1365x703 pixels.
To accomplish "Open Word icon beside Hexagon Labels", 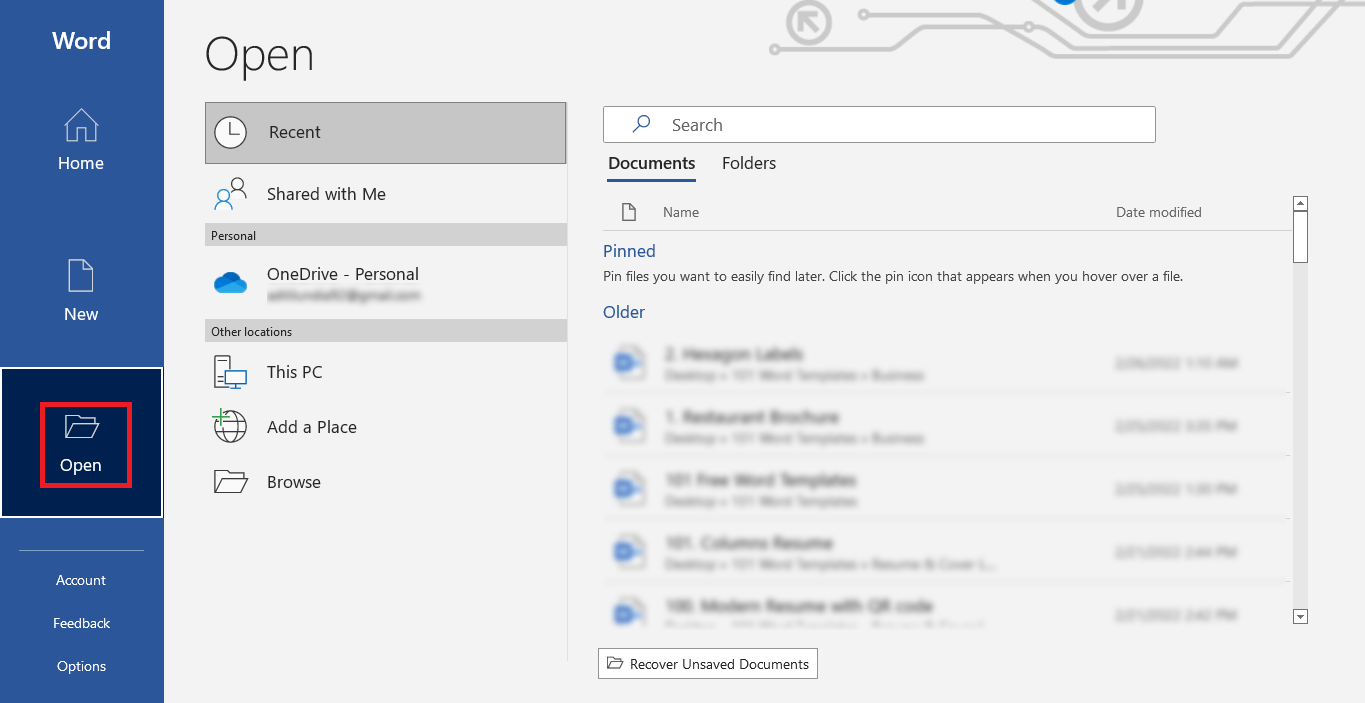I will point(628,363).
